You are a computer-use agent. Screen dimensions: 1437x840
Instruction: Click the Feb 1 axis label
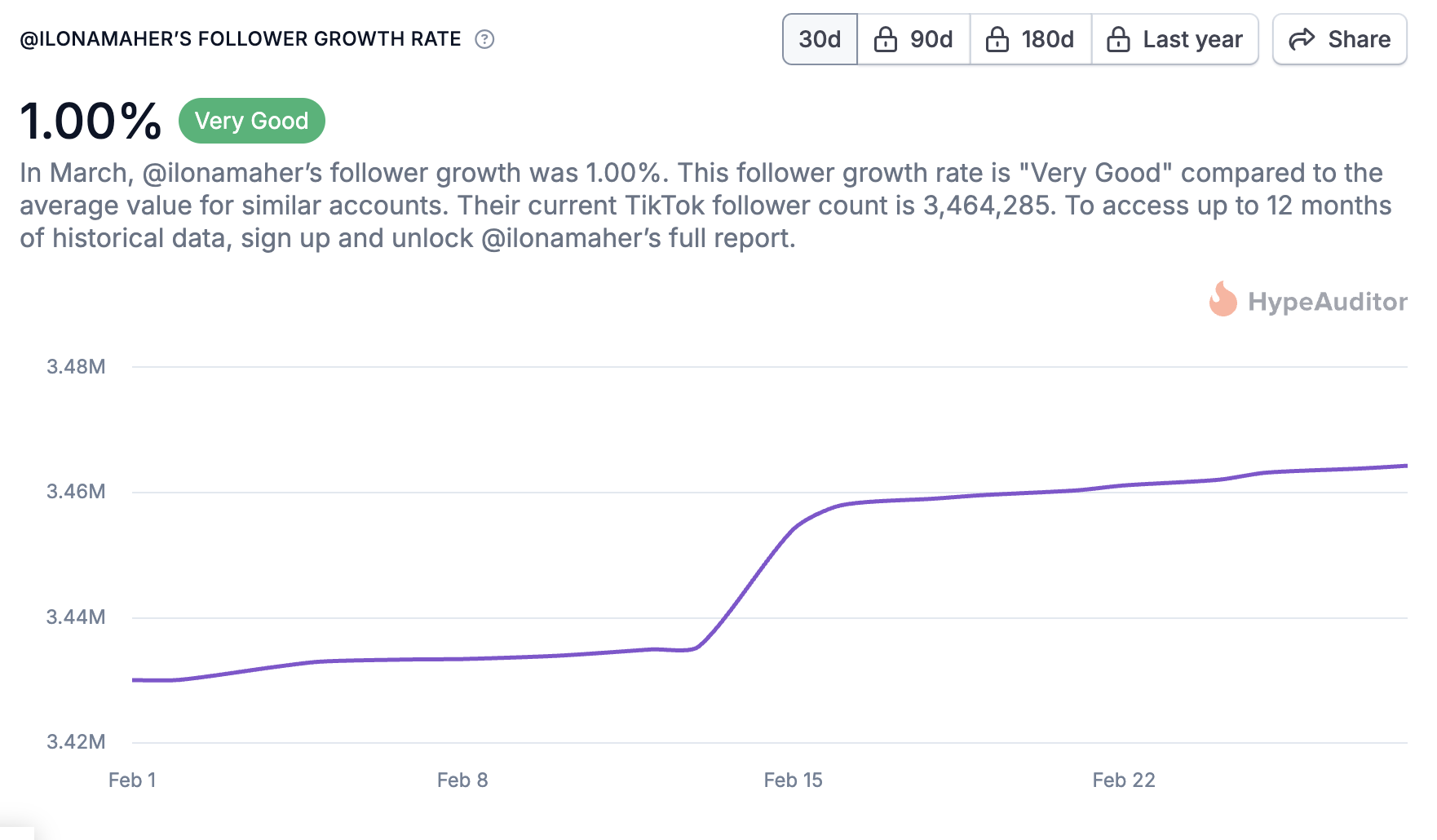(x=132, y=780)
